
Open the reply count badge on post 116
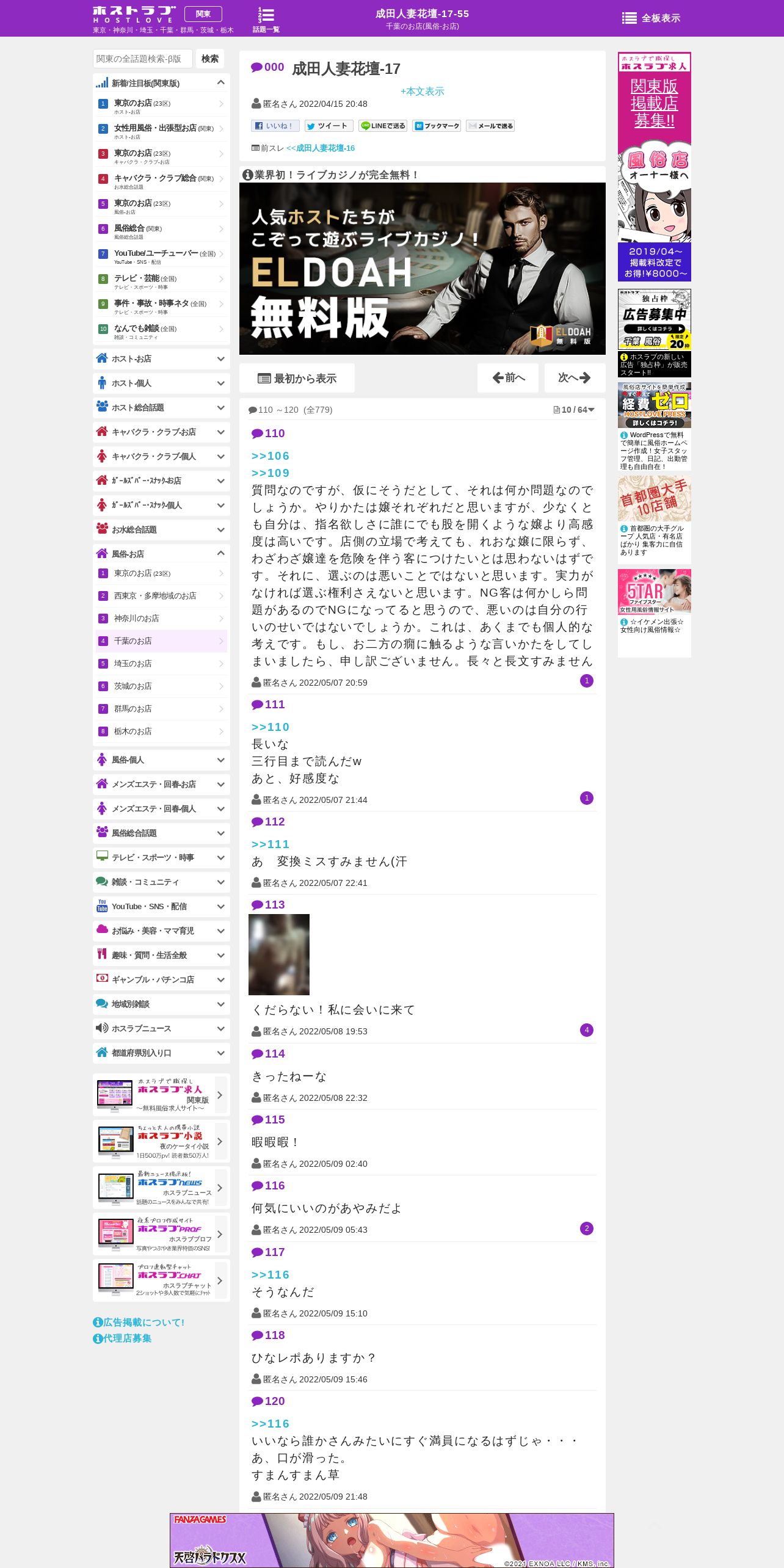[586, 1229]
